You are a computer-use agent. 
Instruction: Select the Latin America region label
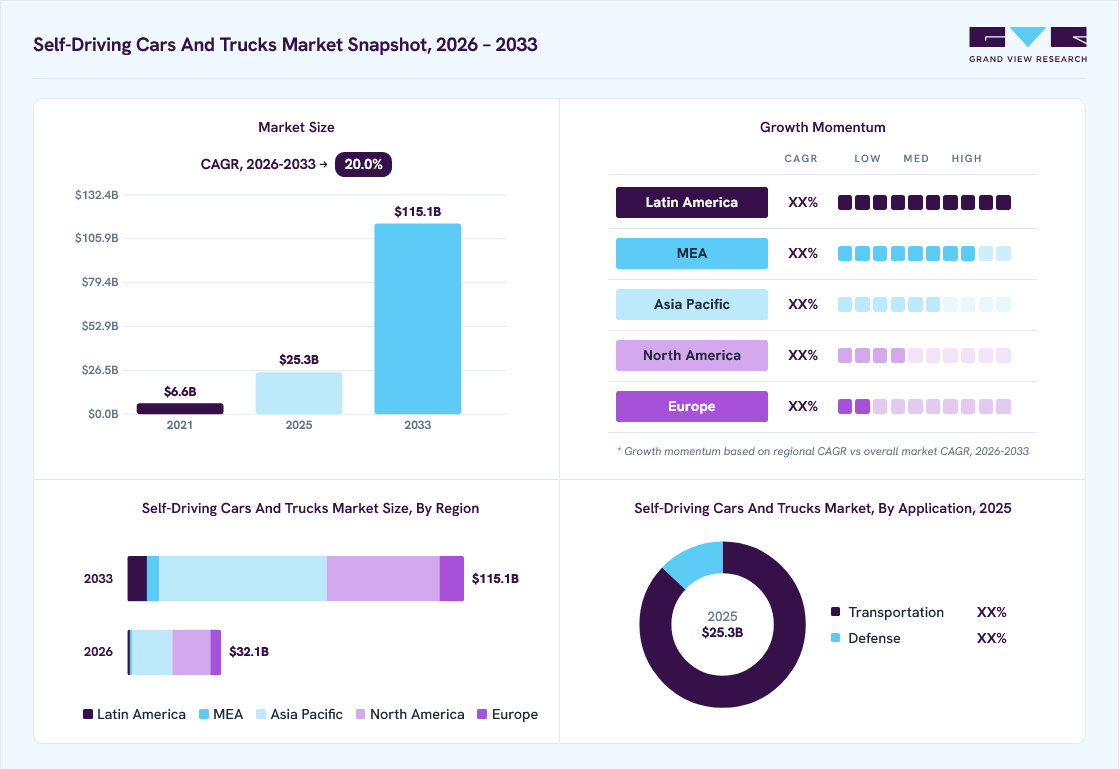pyautogui.click(x=691, y=202)
